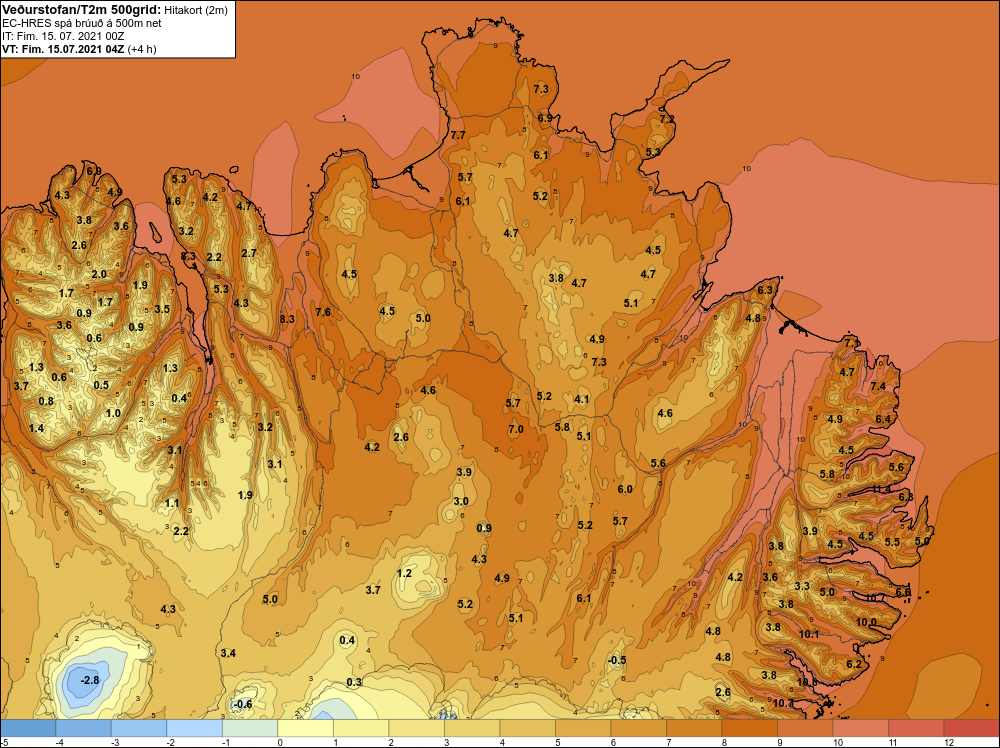Image resolution: width=1000 pixels, height=748 pixels.
Task: Click the 7.7 temperature on the north coast
Action: (x=458, y=135)
